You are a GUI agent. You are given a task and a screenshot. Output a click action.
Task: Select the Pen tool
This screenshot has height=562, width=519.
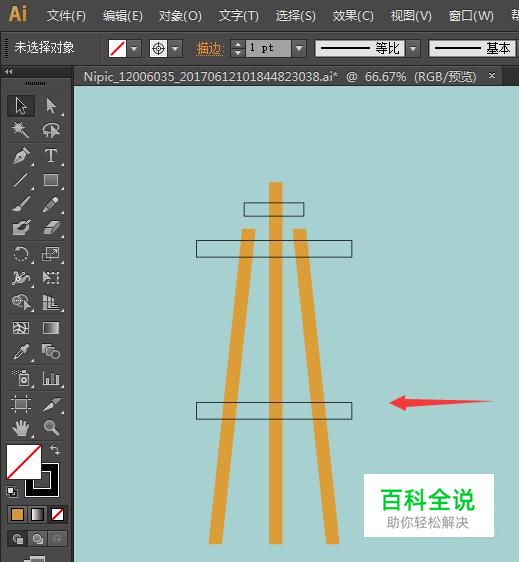click(x=21, y=156)
